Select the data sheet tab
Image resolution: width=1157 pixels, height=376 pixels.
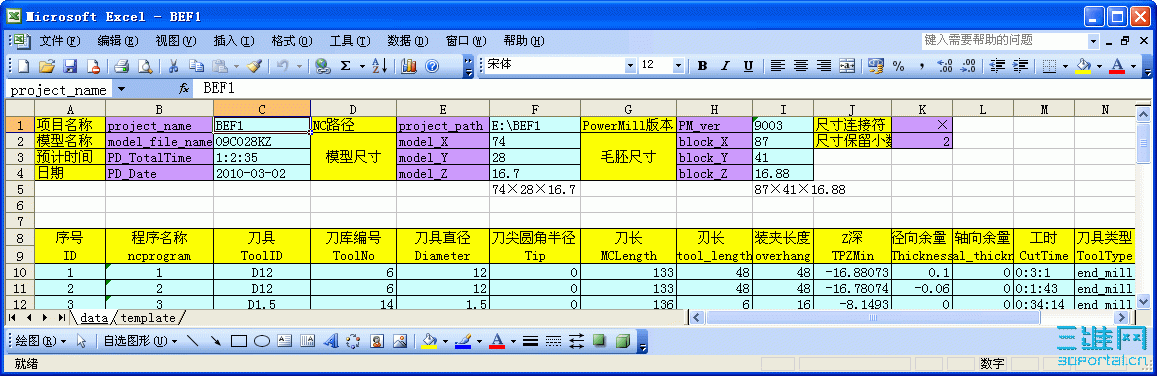(94, 318)
